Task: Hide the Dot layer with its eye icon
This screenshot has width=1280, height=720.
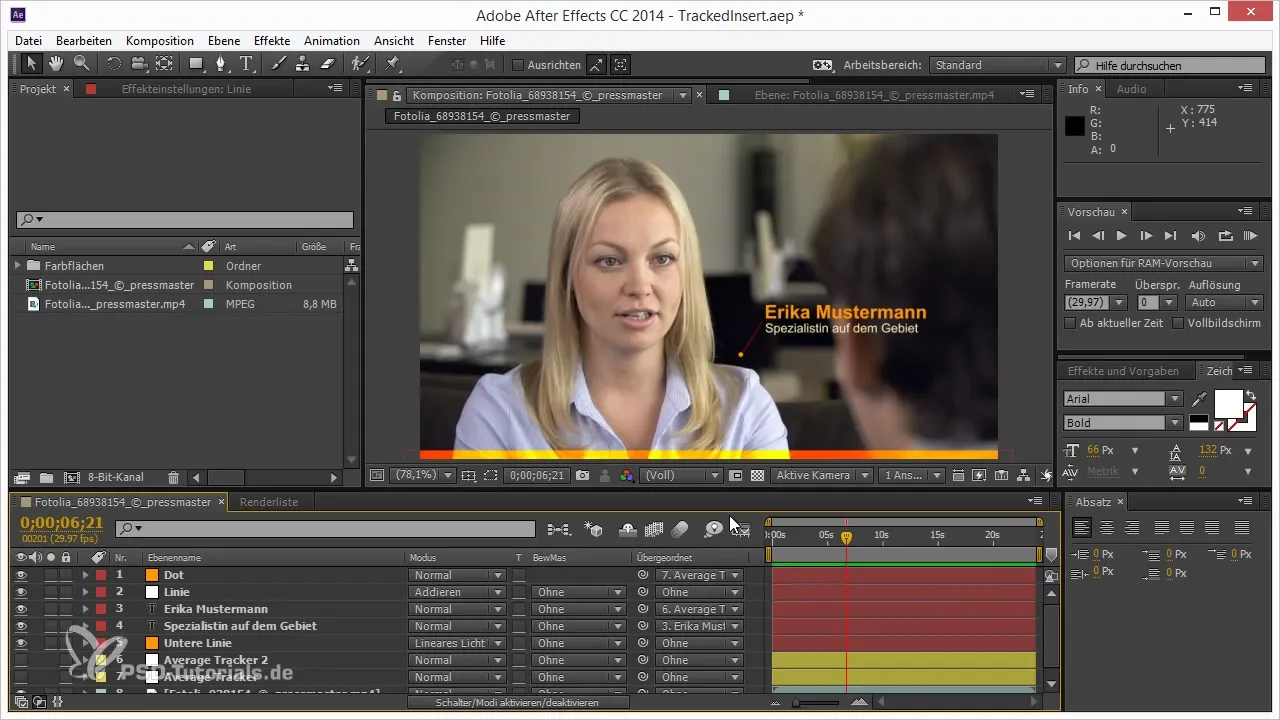Action: coord(21,575)
